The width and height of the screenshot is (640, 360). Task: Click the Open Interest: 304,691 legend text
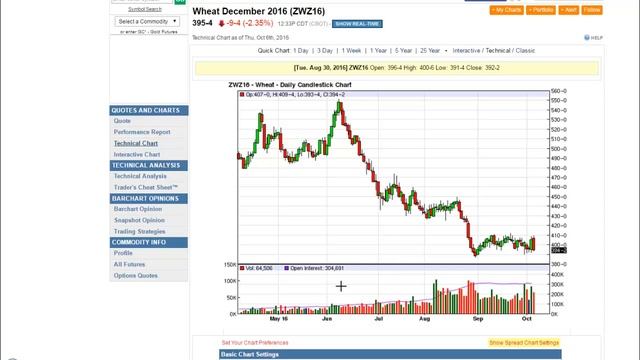[x=317, y=268]
